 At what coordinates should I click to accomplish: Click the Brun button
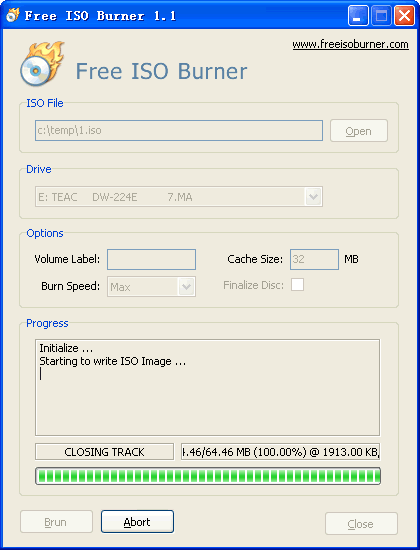(x=56, y=522)
